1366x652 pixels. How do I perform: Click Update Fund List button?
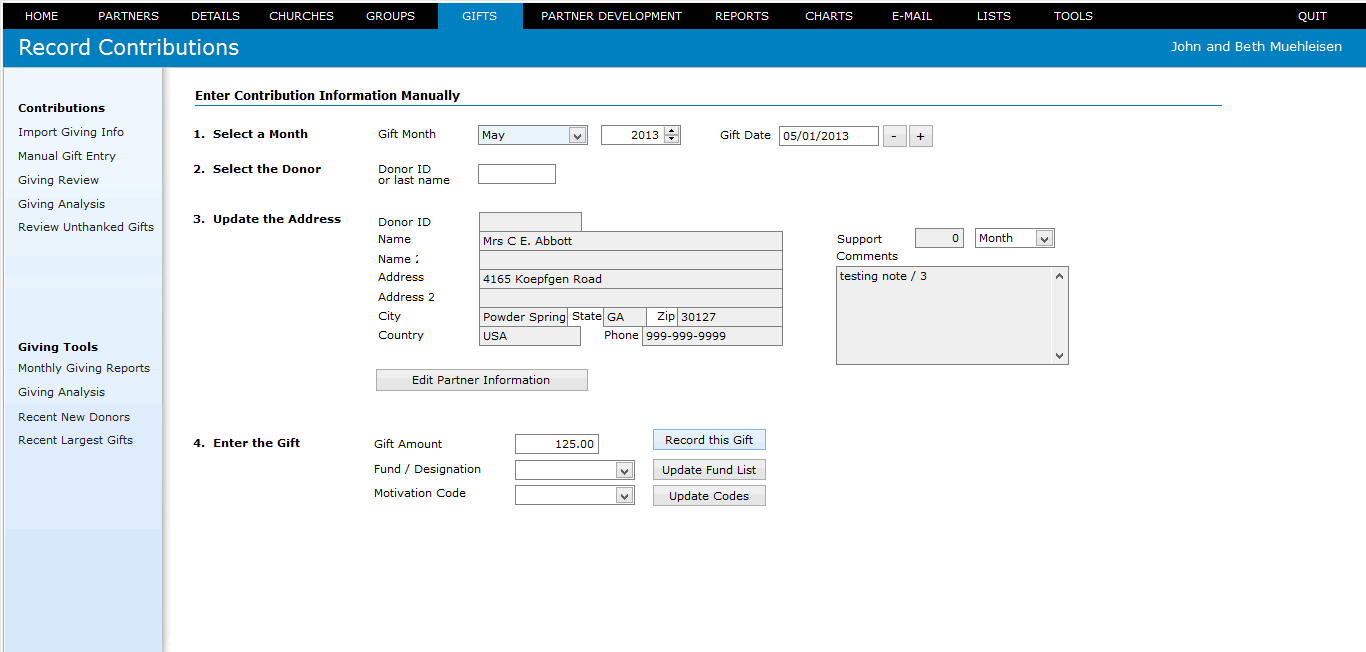(709, 470)
